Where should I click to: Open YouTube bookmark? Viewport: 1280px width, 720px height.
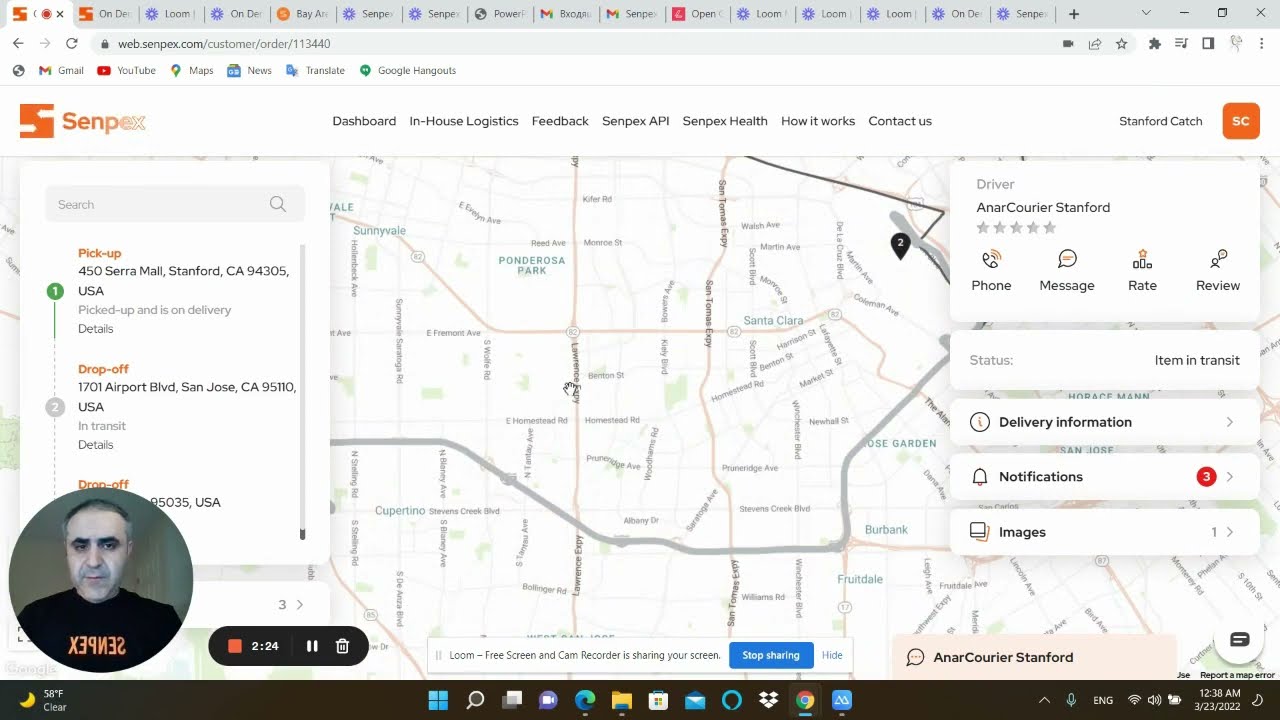click(127, 70)
